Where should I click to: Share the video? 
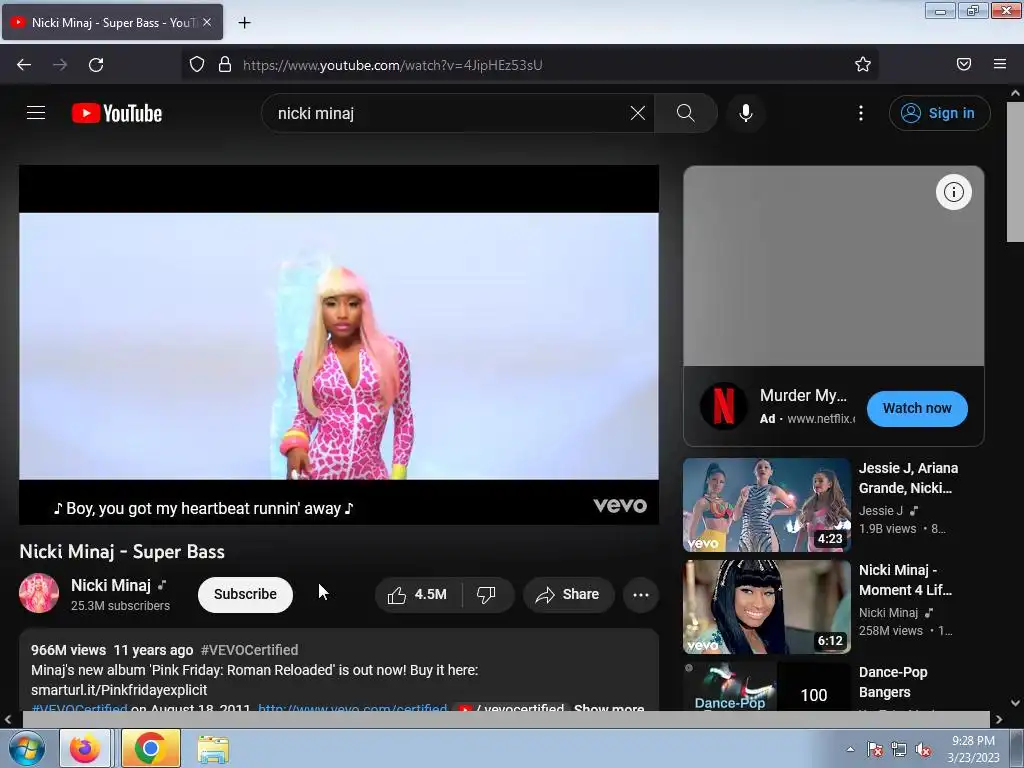click(568, 595)
